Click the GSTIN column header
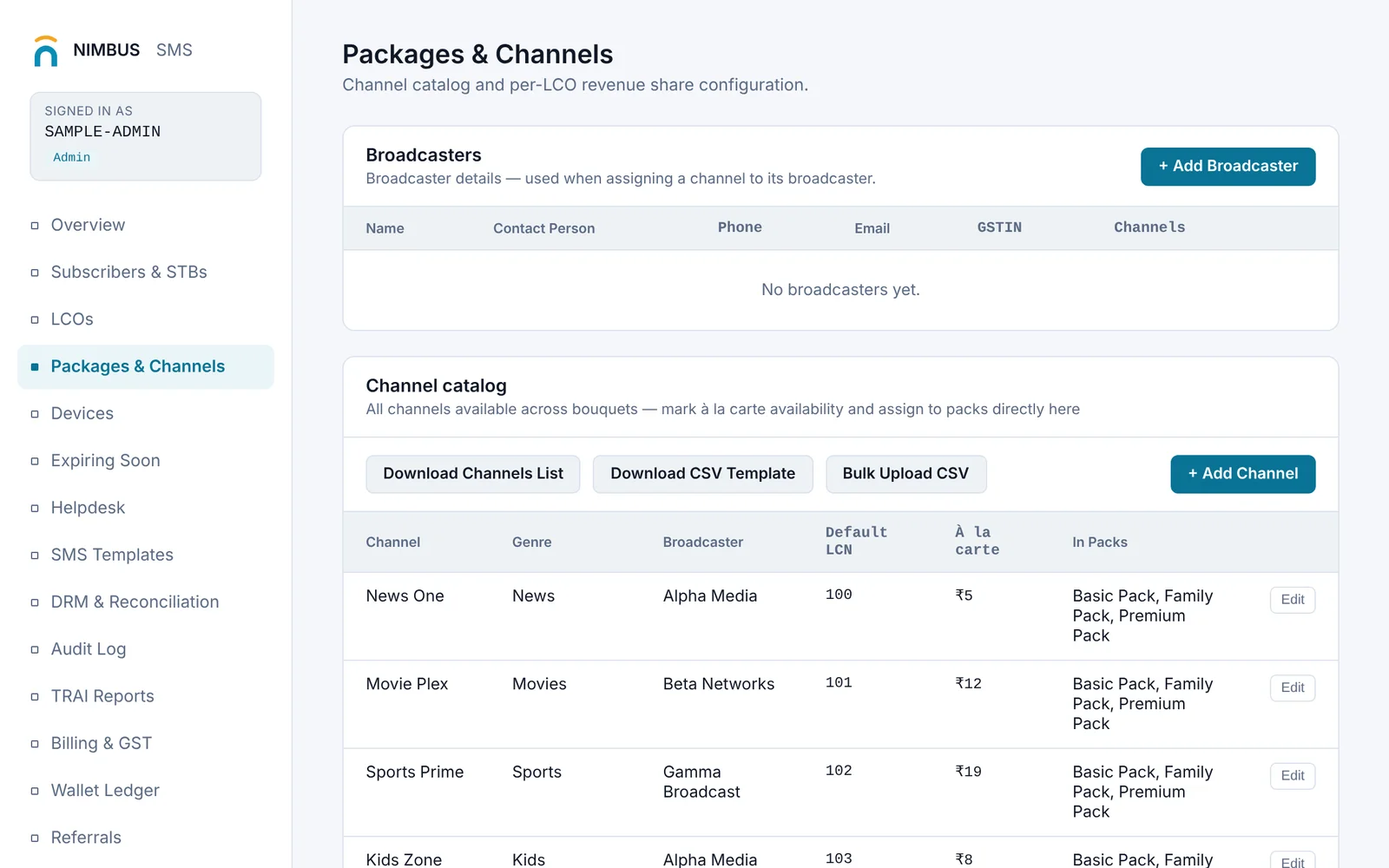The height and width of the screenshot is (868, 1389). (999, 227)
